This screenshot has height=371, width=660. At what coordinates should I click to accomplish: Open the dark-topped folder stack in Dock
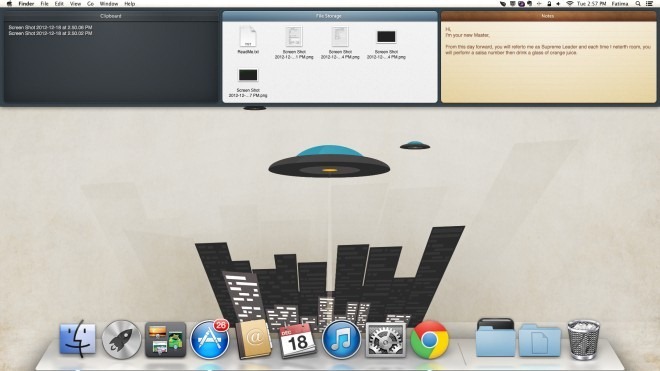click(x=495, y=338)
